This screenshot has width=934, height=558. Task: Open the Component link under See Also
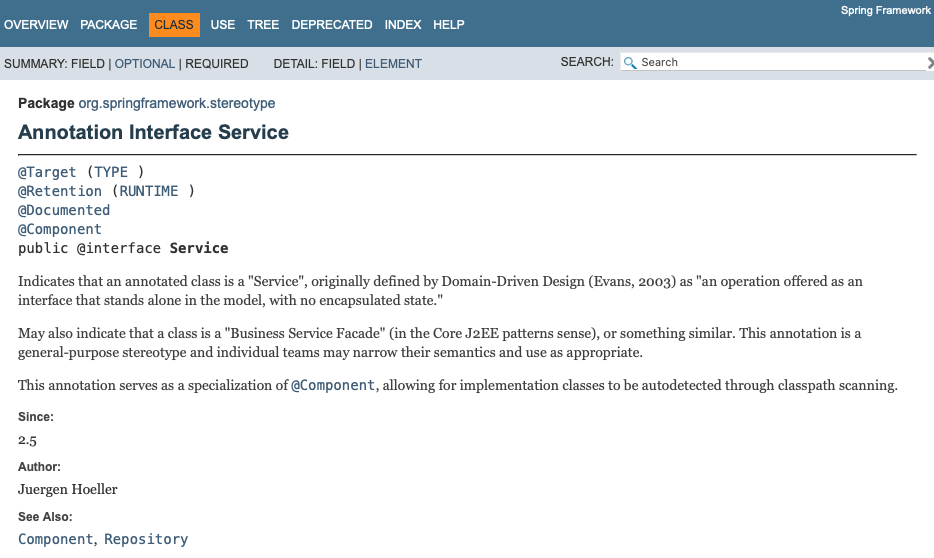pos(55,539)
